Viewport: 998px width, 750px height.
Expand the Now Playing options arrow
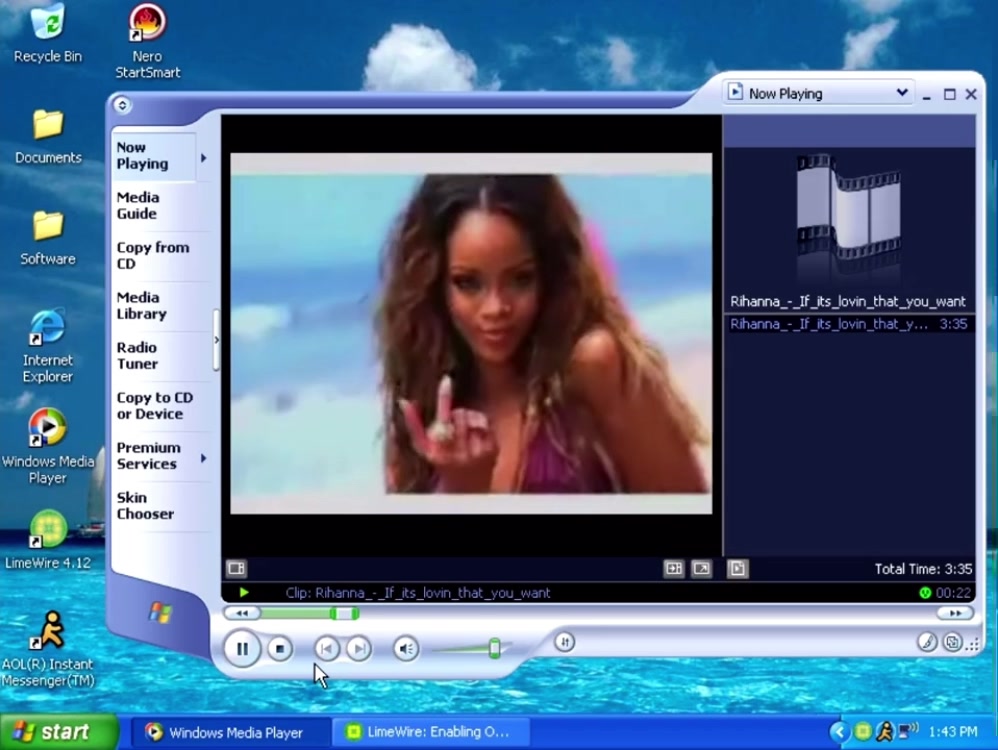(204, 157)
